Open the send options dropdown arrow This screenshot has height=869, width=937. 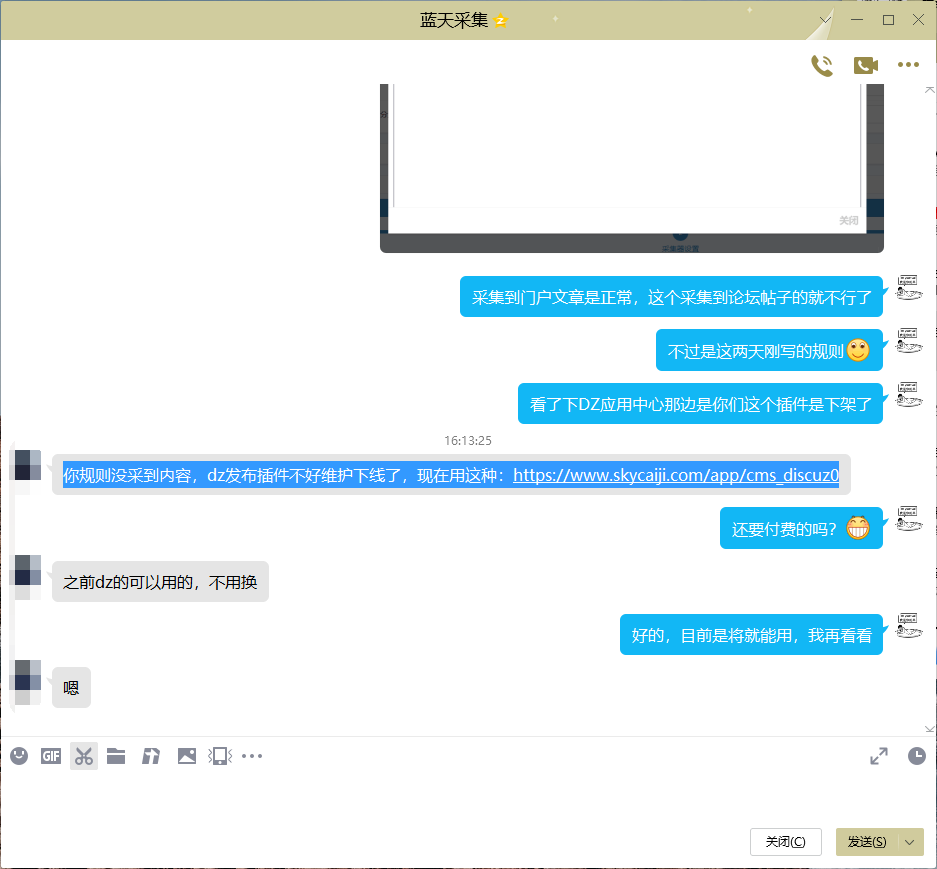(910, 842)
